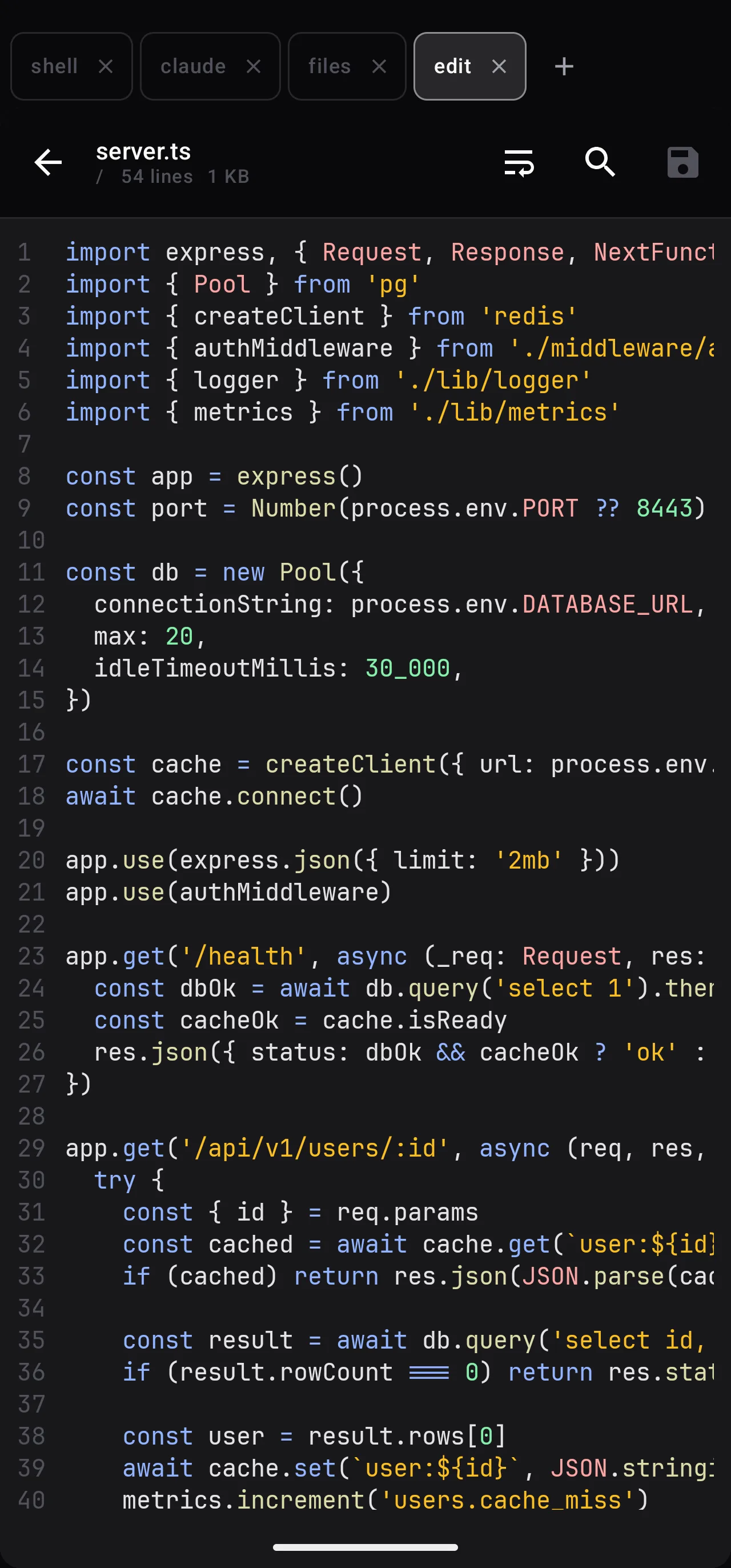The width and height of the screenshot is (731, 1568).
Task: Switch to the claude tab
Action: click(193, 66)
